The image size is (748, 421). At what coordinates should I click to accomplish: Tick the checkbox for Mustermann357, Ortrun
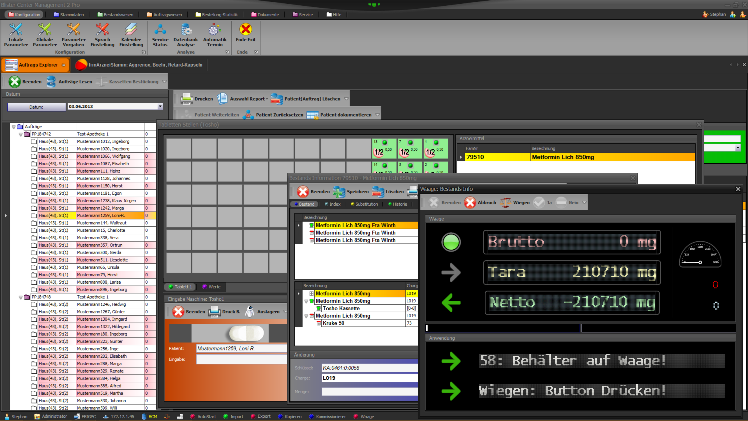coord(34,245)
